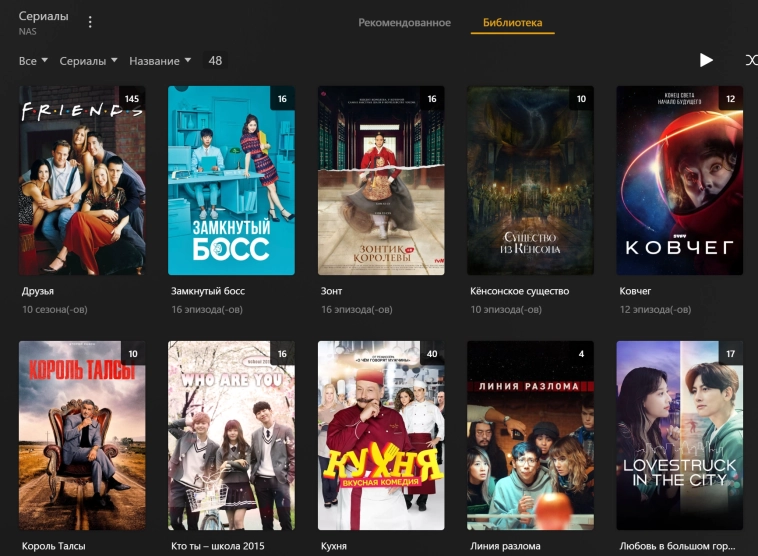Open the Линия разлома poster
This screenshot has height=556, width=758.
[x=530, y=436]
